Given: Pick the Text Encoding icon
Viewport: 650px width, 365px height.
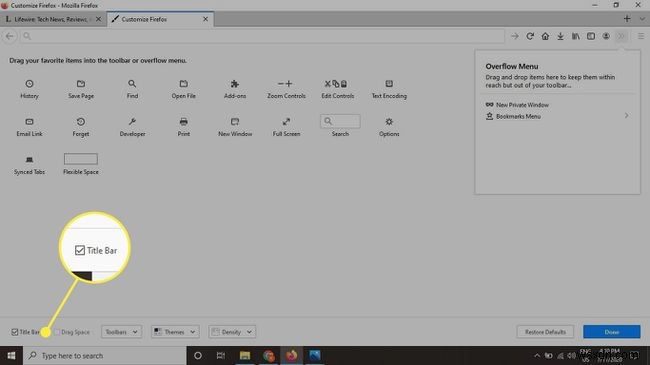Looking at the screenshot, I should point(389,84).
